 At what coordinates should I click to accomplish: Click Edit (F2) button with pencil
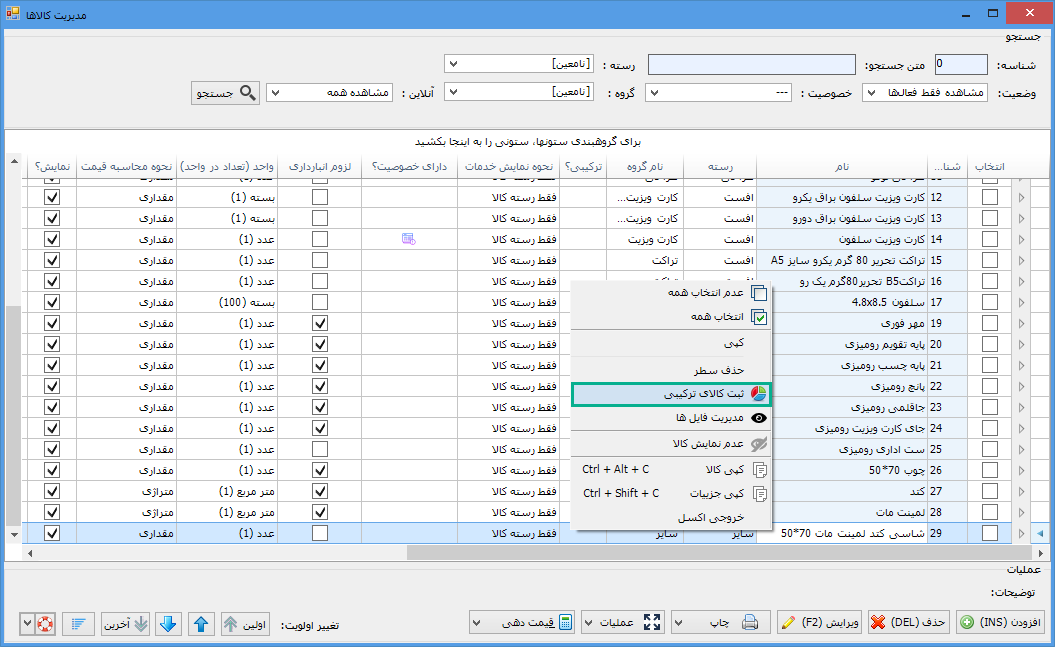coord(820,623)
